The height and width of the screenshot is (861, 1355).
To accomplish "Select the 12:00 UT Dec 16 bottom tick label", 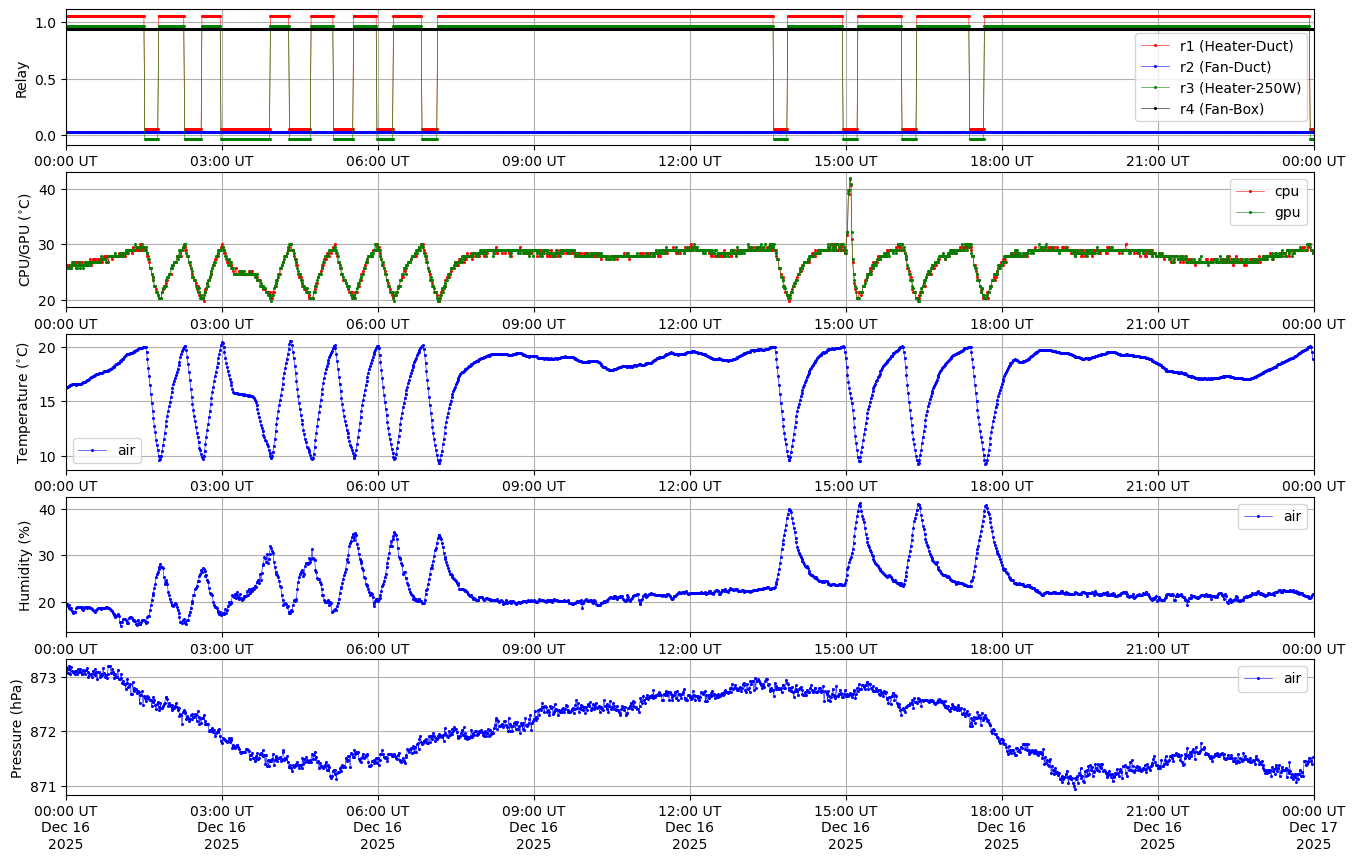I will tap(689, 827).
